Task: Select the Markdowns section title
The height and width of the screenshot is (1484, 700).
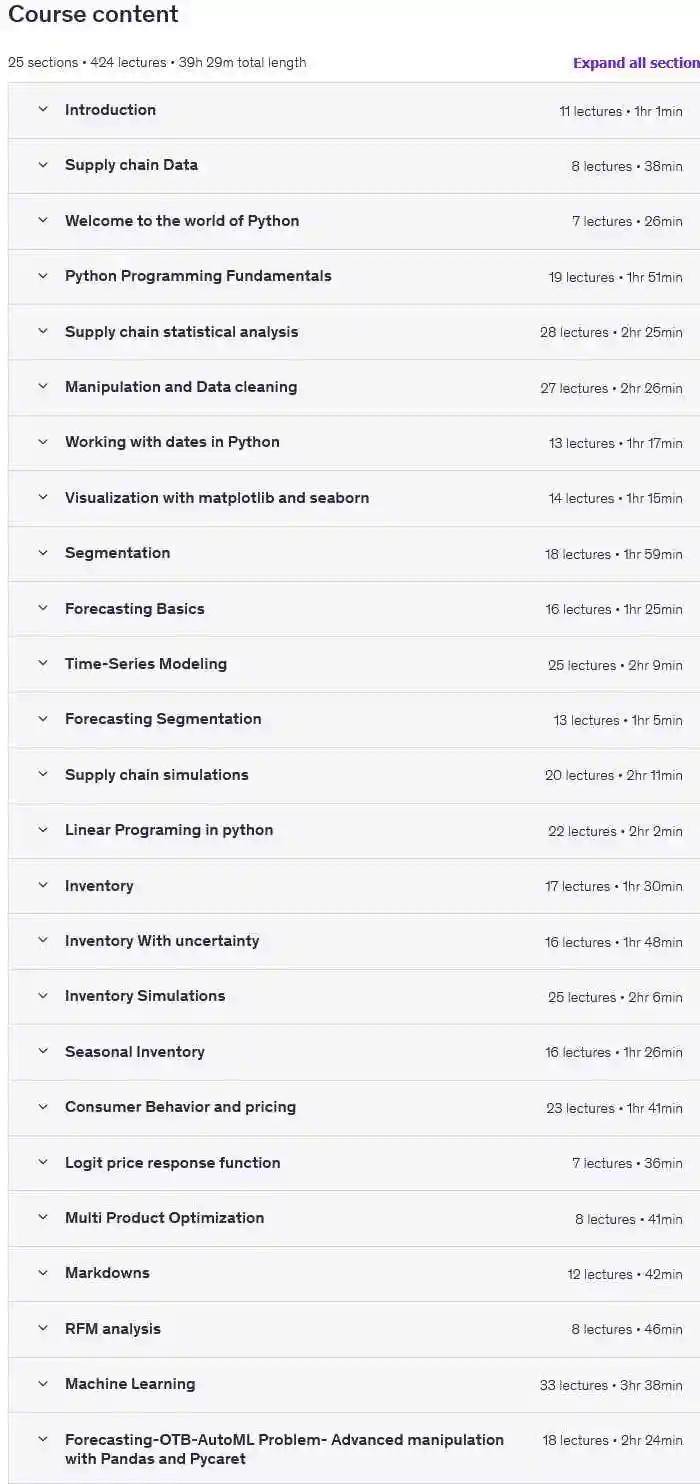Action: point(107,1273)
